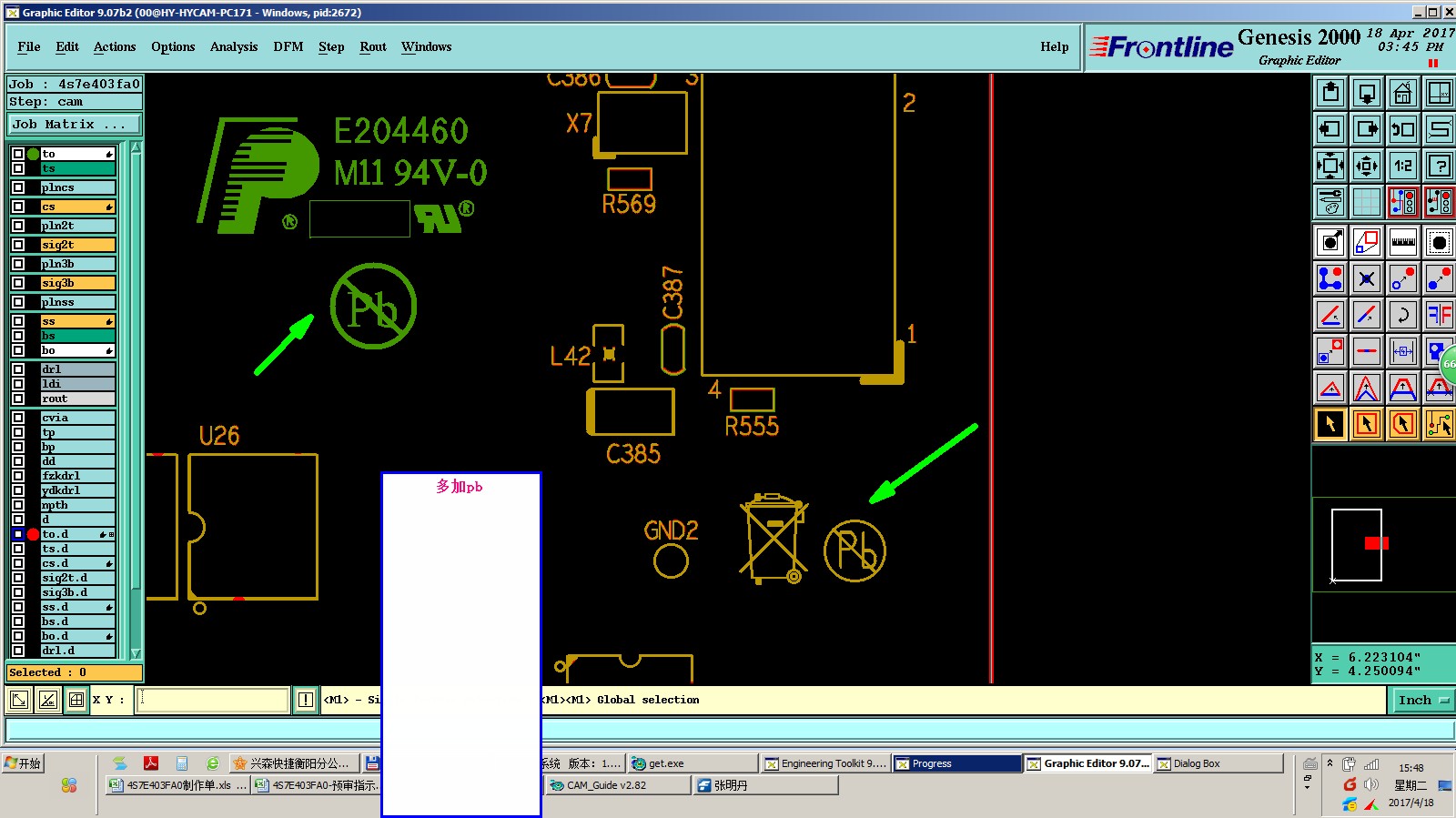Click the Windows Start button
This screenshot has height=818, width=1456.
point(24,763)
